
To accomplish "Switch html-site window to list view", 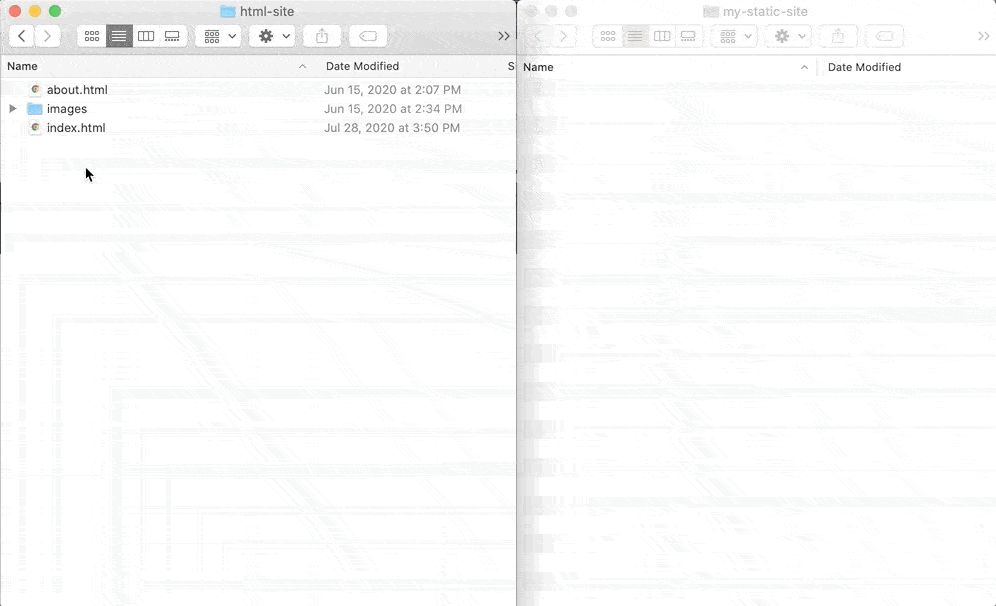I will pos(119,36).
